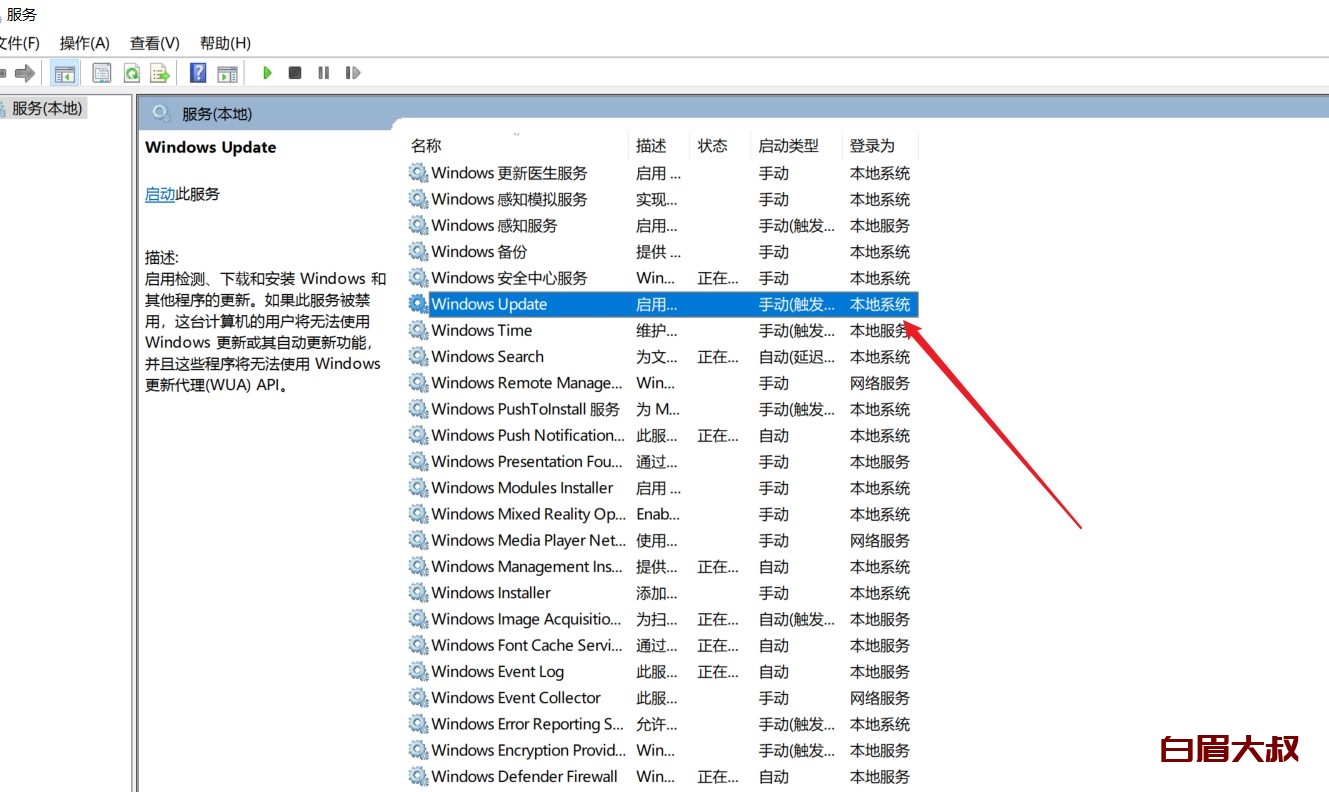
Task: Select Windows Image Acquisitio... service name
Action: tap(527, 619)
